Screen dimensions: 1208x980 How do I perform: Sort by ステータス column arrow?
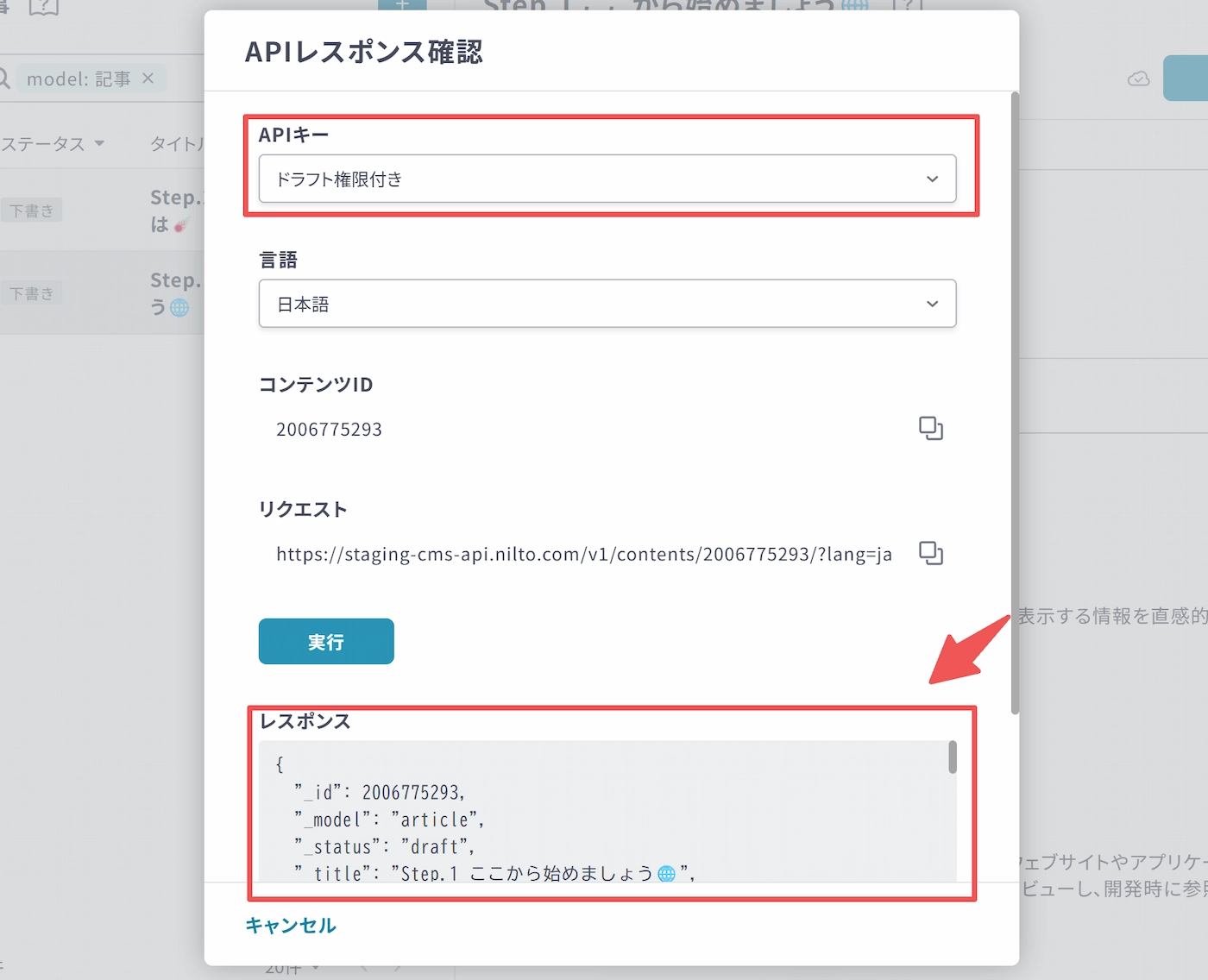coord(99,143)
